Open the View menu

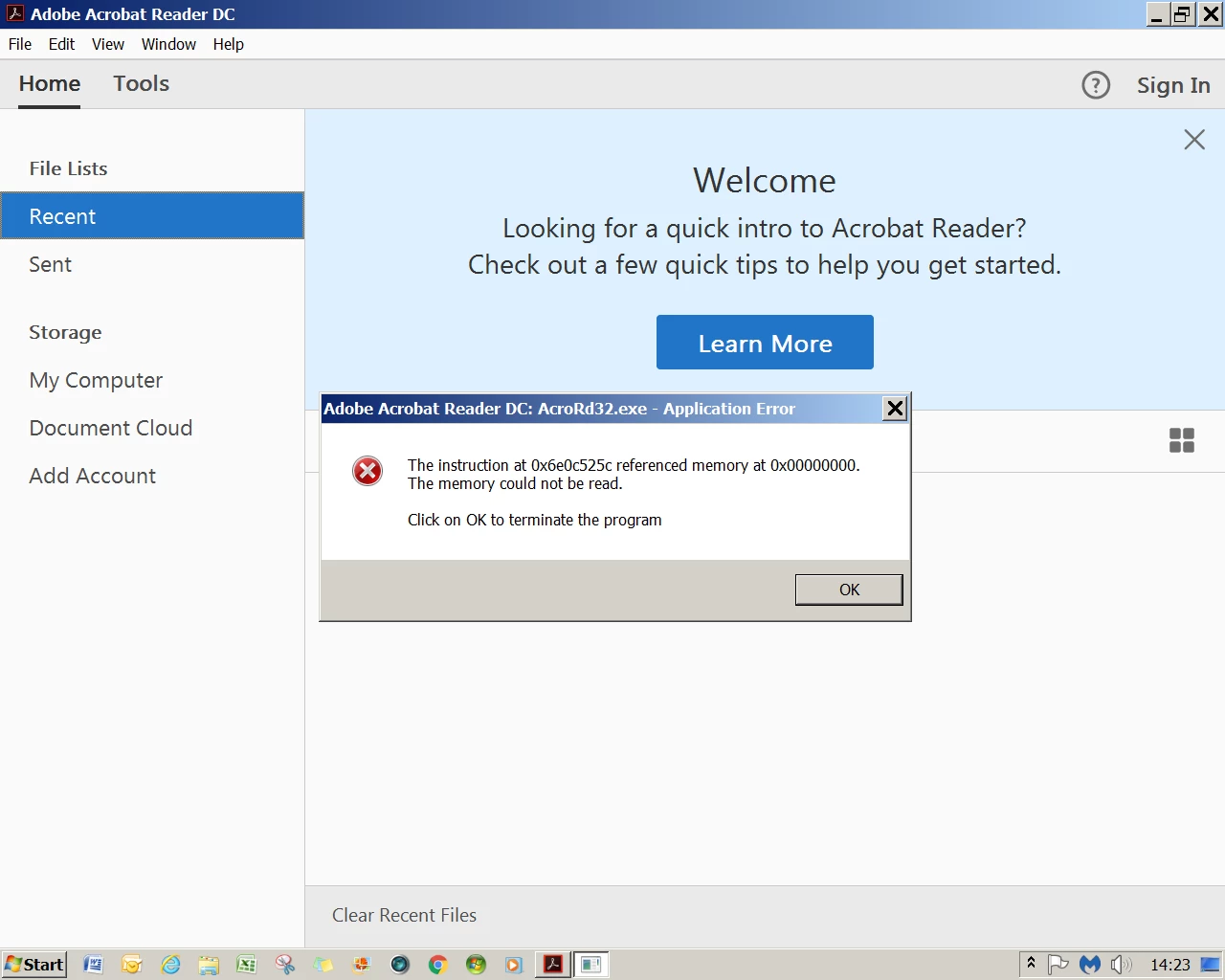click(108, 44)
